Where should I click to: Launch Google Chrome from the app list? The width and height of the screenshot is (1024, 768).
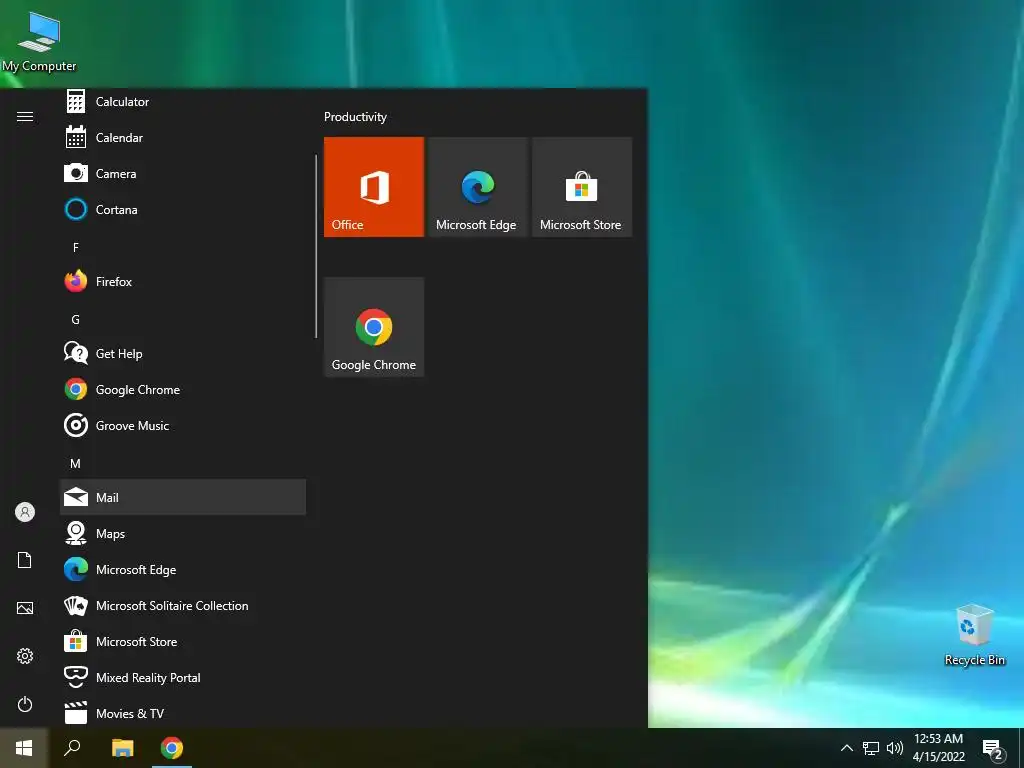[x=183, y=389]
